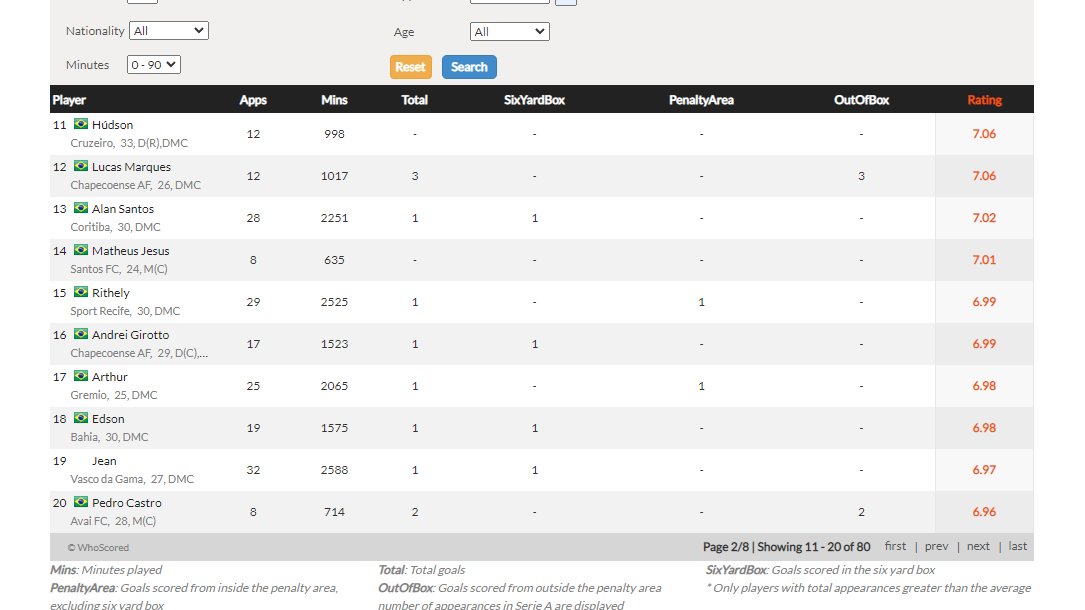
Task: Open player Alan Santos's profile
Action: tap(123, 209)
